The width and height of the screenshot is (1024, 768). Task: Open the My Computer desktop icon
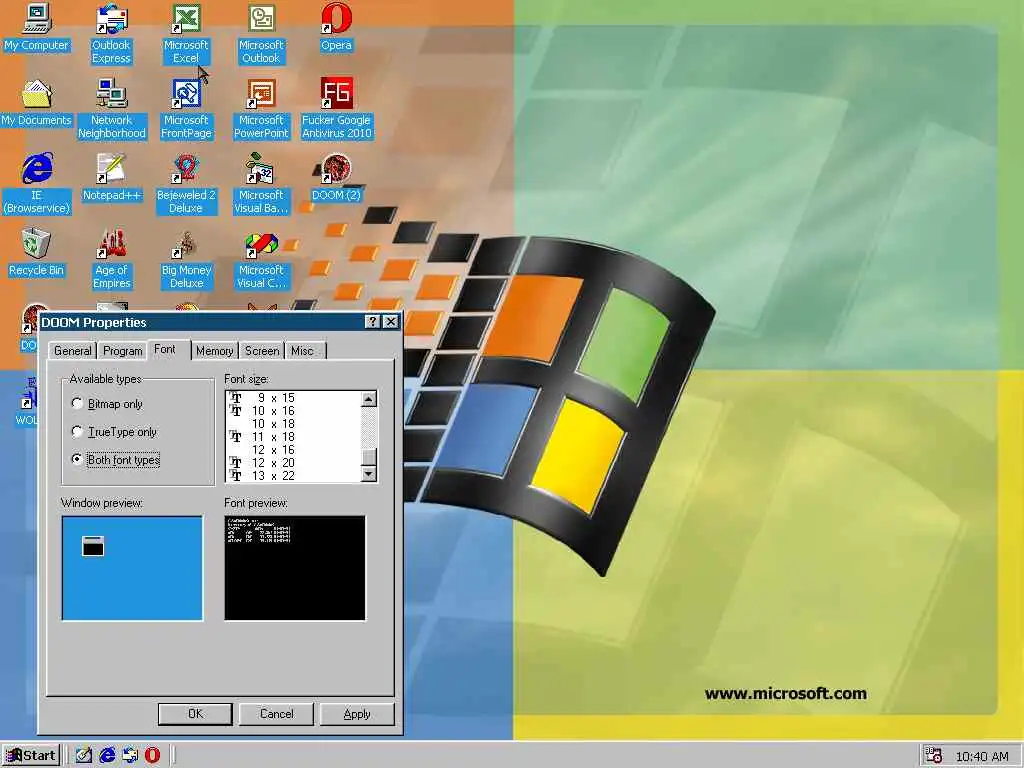pyautogui.click(x=37, y=27)
